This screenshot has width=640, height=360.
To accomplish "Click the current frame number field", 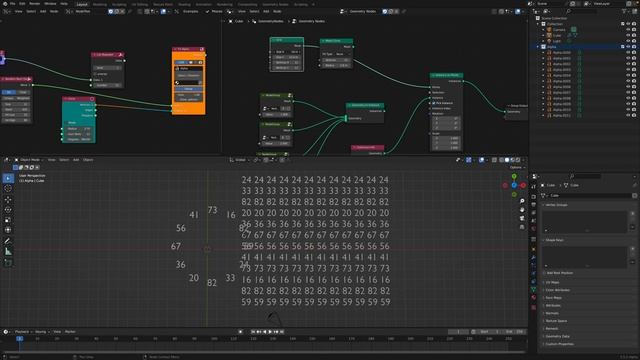I will 458,332.
